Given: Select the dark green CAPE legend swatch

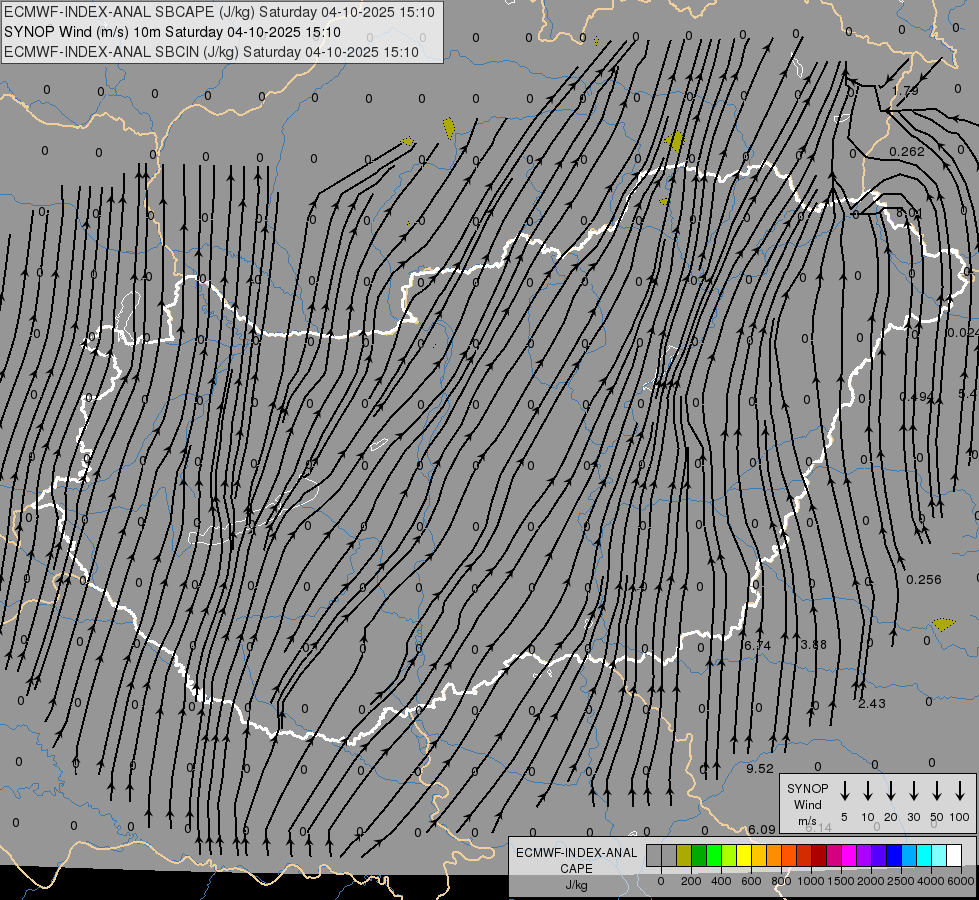Looking at the screenshot, I should pos(699,855).
